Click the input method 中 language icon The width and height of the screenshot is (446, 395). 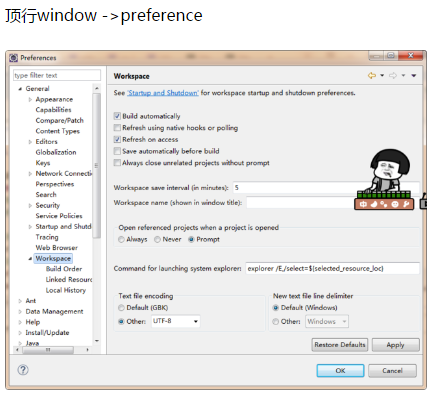click(363, 204)
